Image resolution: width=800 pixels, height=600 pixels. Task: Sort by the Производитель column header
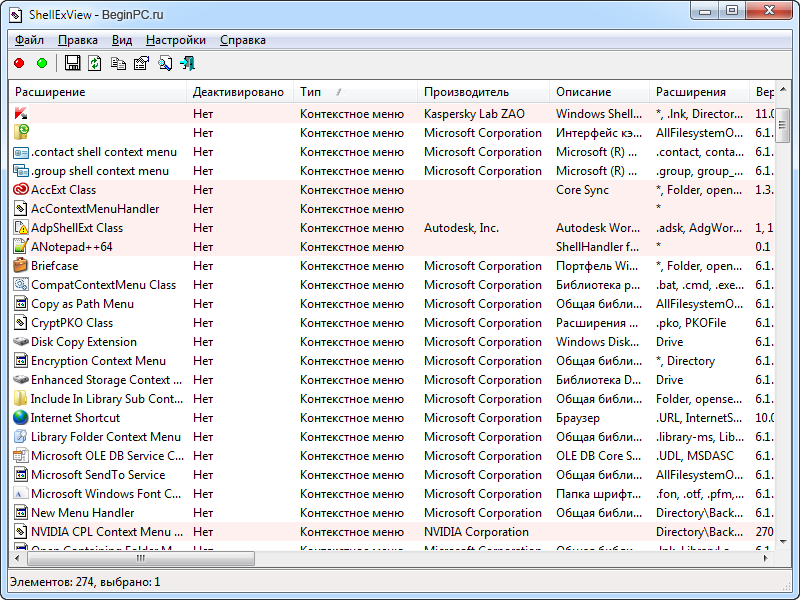click(484, 92)
